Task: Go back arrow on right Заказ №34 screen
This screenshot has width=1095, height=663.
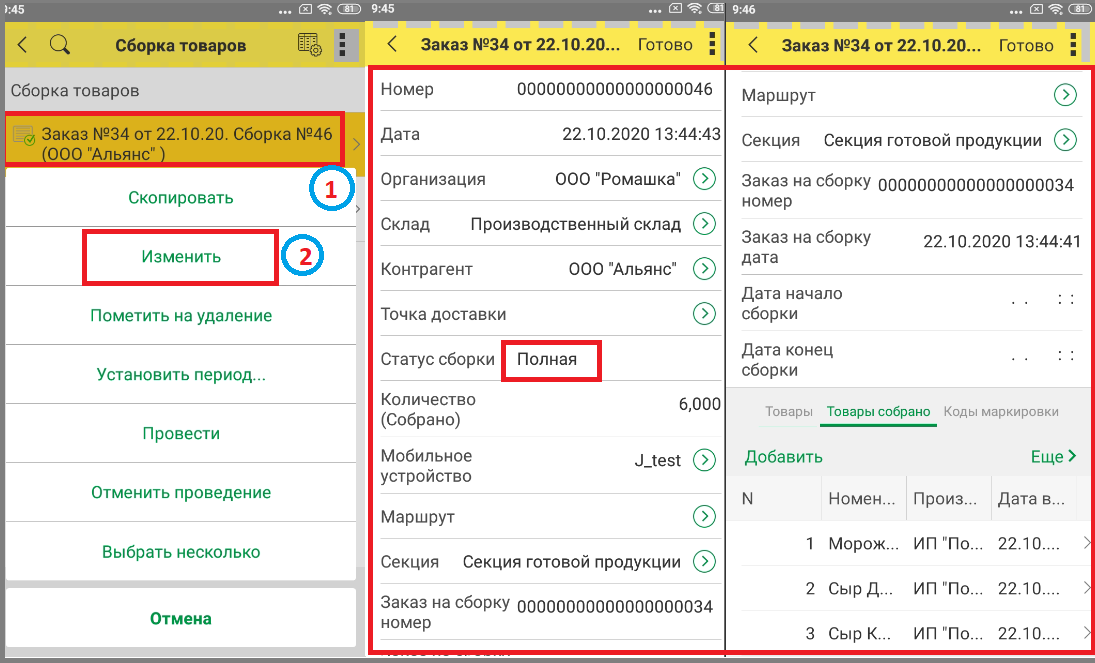Action: (753, 45)
